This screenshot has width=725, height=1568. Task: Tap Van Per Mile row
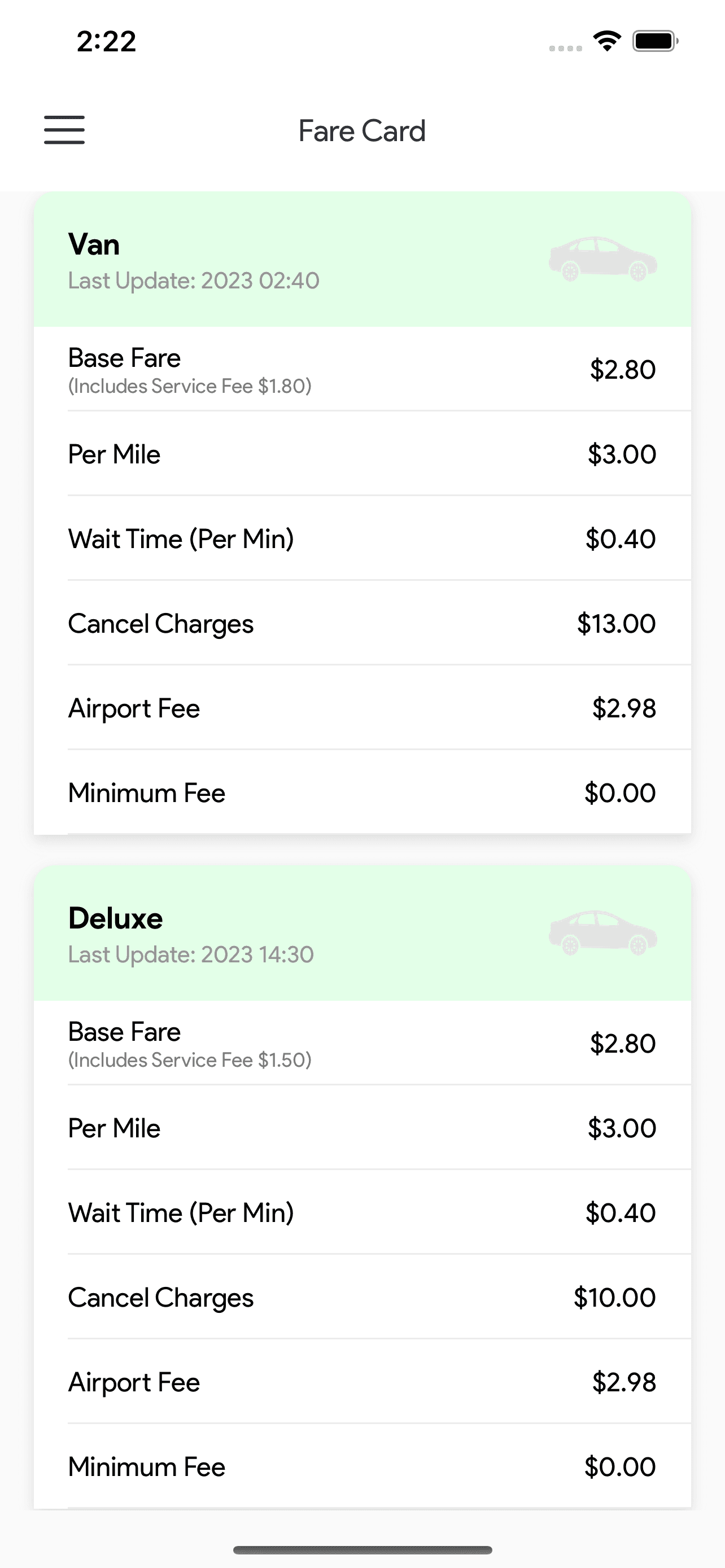362,454
